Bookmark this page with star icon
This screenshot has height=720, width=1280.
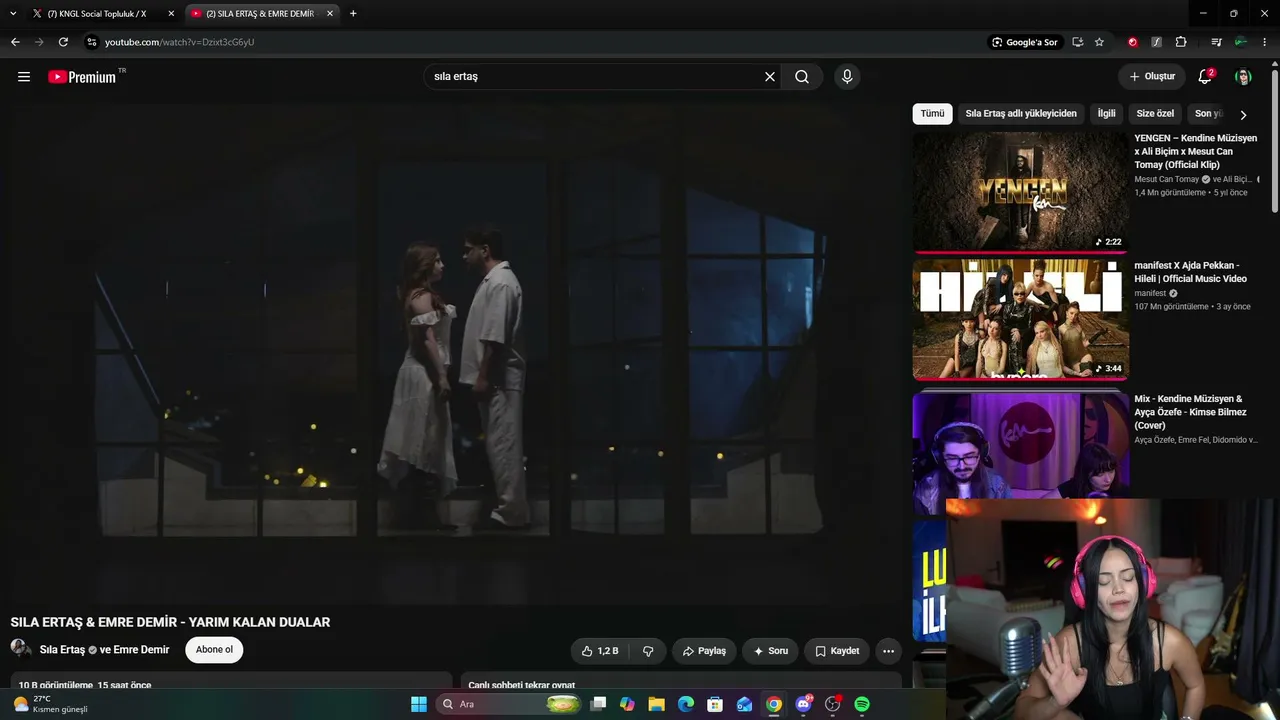pos(1099,42)
